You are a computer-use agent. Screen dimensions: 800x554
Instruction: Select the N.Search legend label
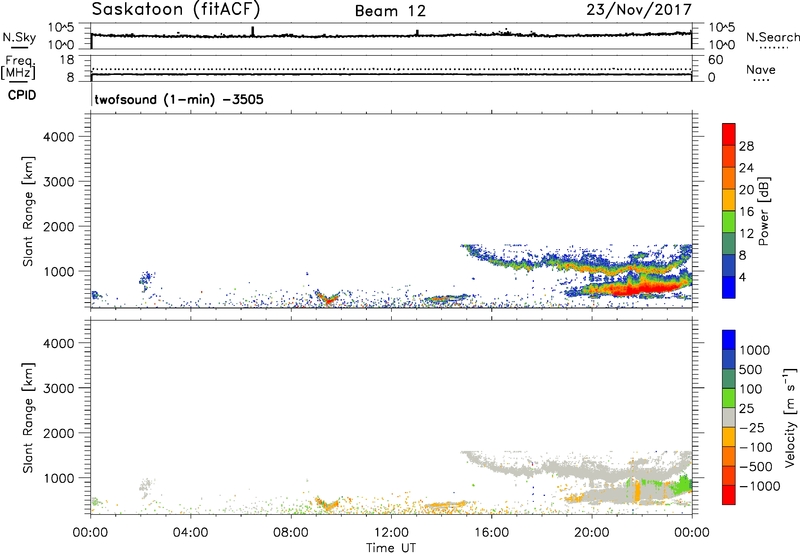tap(772, 37)
